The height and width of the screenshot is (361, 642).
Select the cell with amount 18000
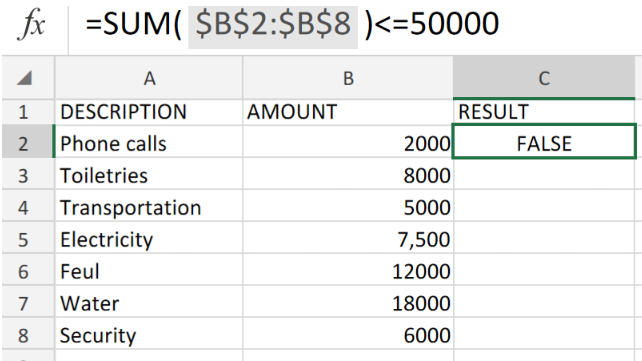click(x=348, y=302)
